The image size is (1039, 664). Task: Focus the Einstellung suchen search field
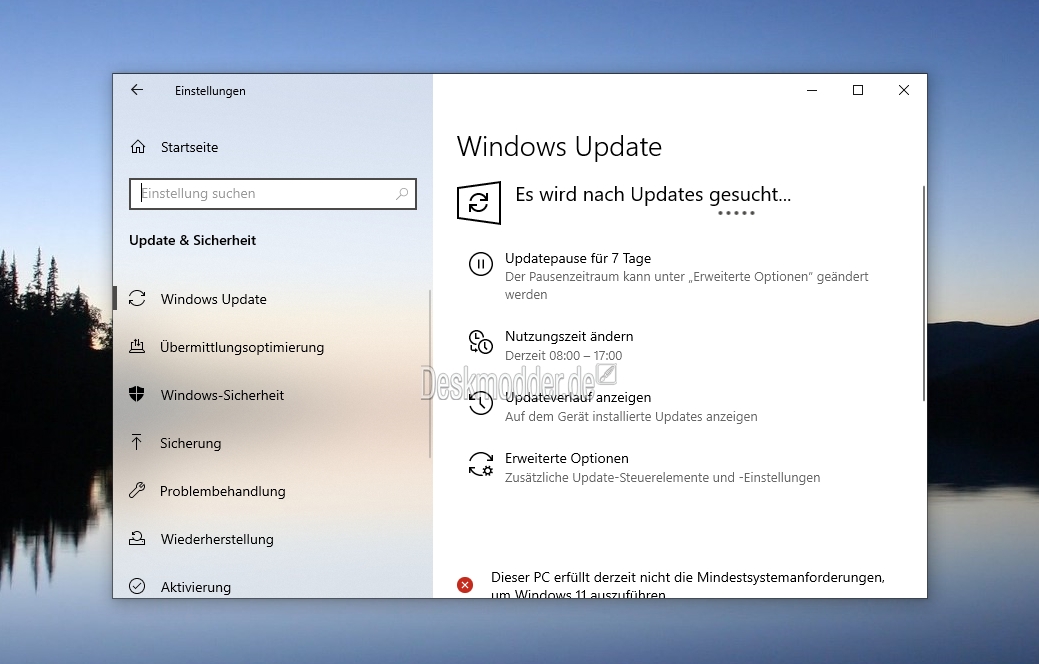pyautogui.click(x=273, y=194)
